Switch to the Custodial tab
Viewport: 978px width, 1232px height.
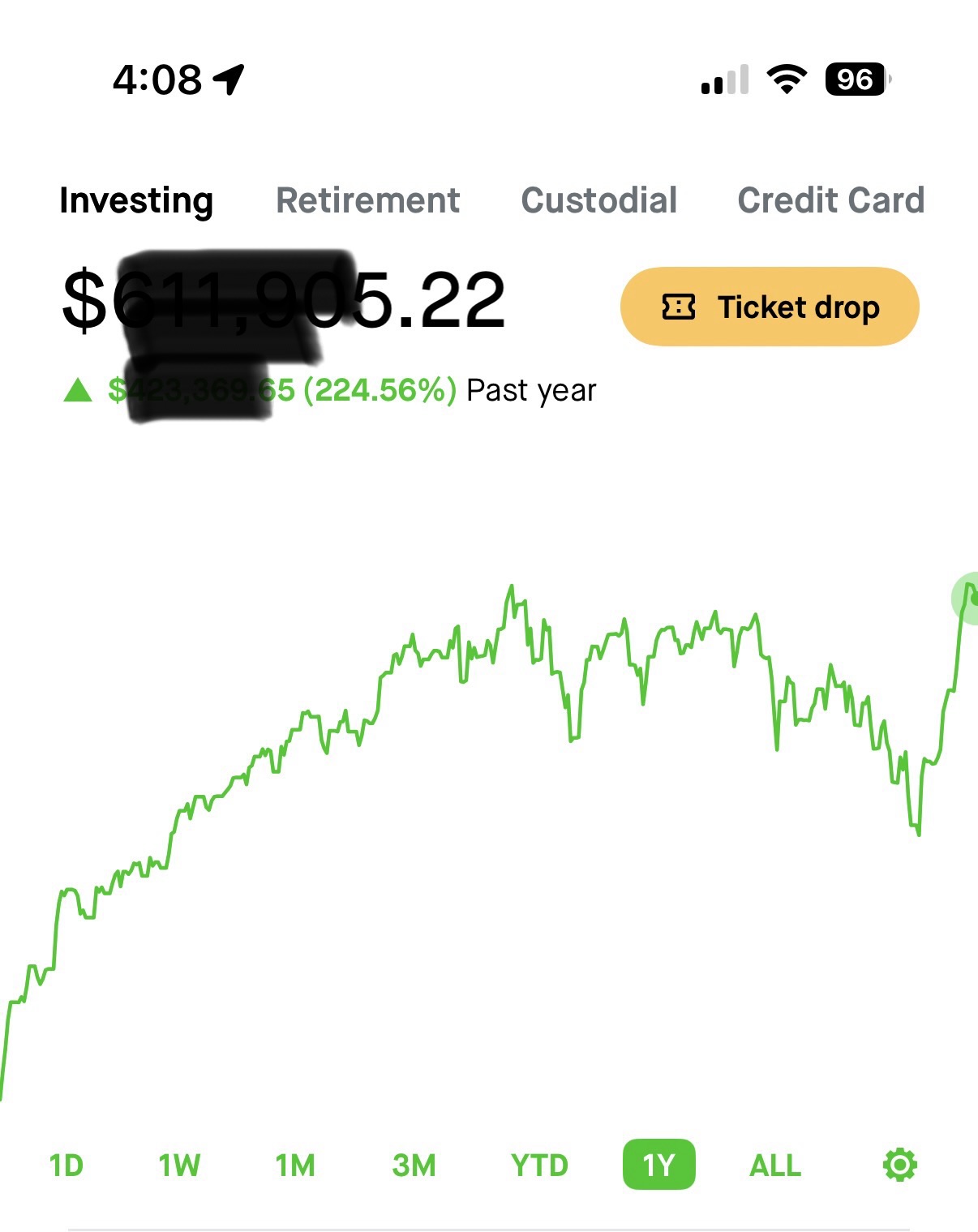(x=599, y=200)
